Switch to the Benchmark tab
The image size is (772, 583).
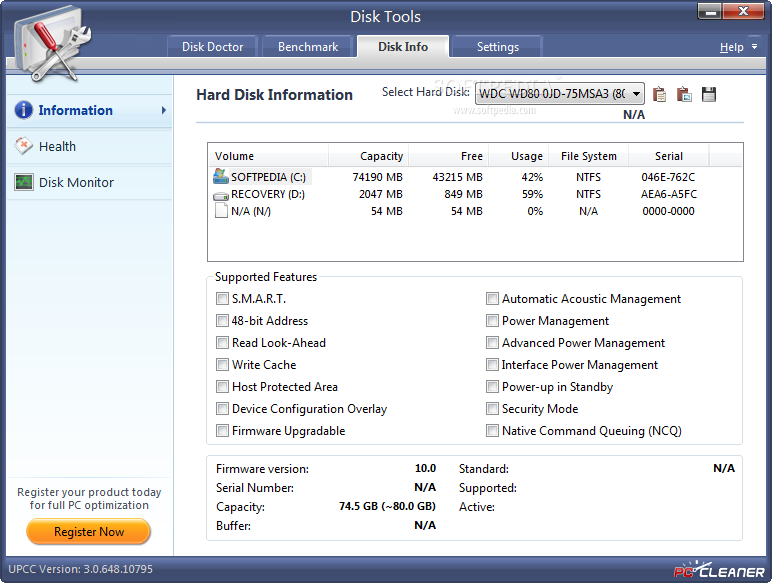(308, 47)
